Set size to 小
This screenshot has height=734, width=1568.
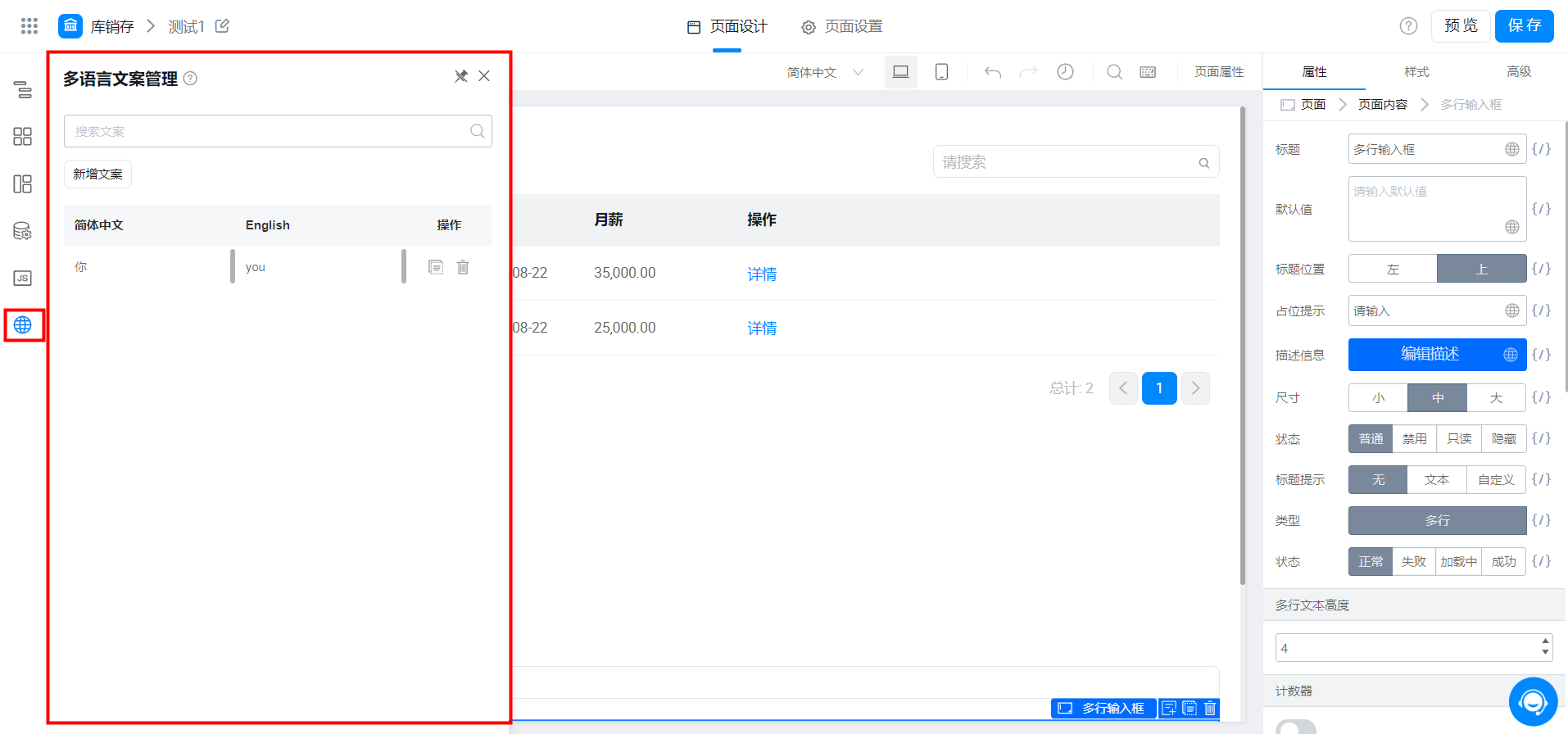pyautogui.click(x=1379, y=398)
